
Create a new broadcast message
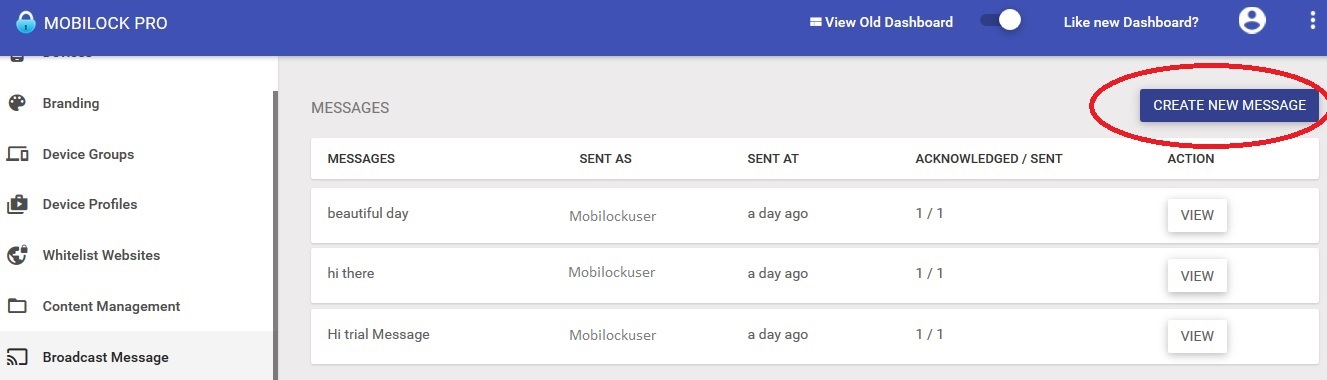(1229, 105)
